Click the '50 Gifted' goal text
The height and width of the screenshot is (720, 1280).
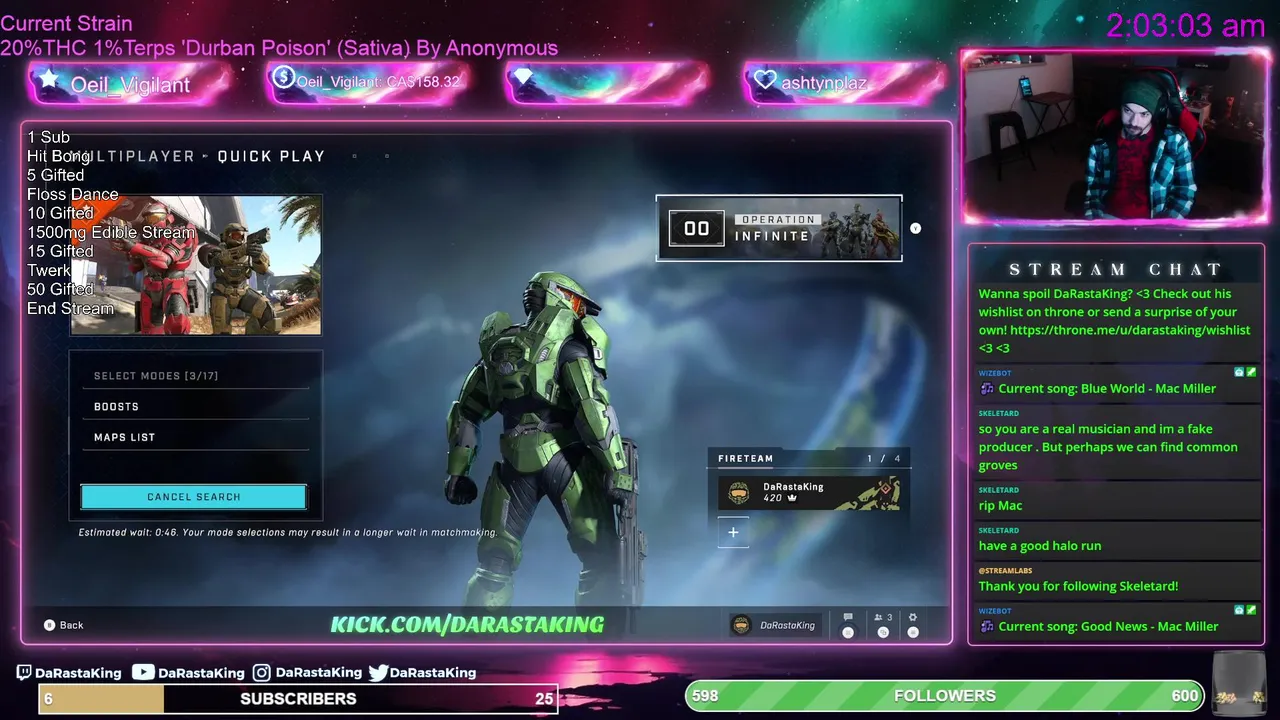click(60, 289)
